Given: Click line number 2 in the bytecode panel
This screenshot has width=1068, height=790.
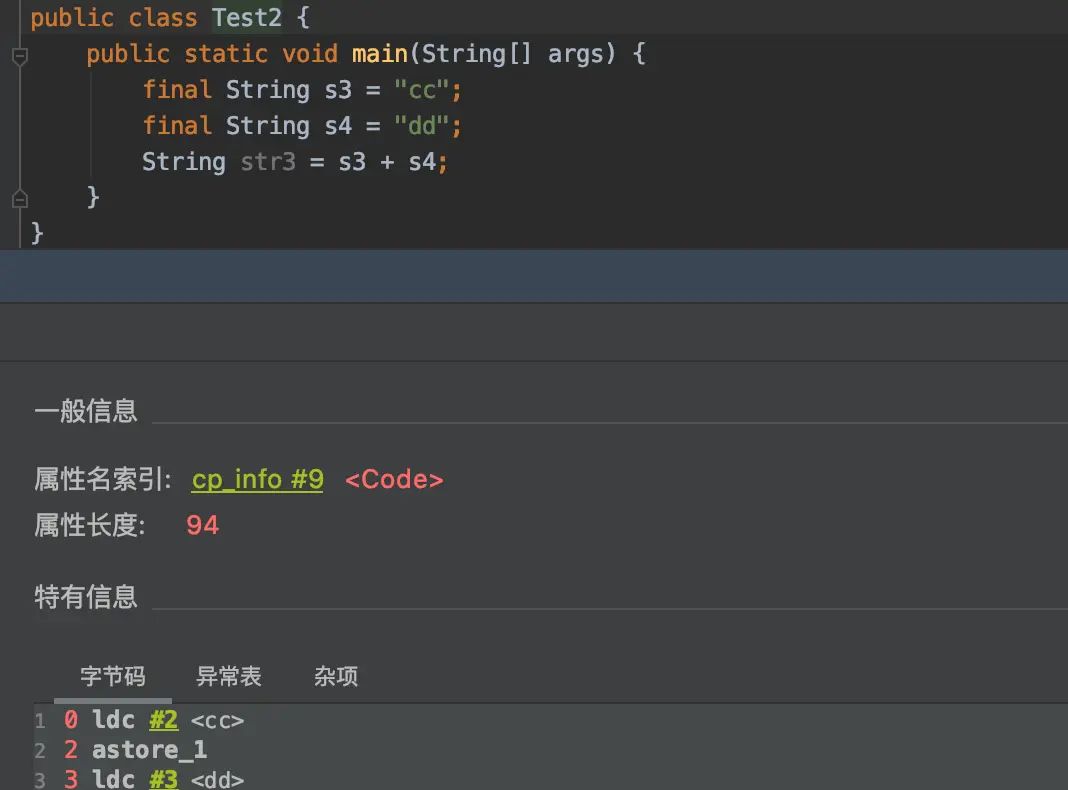Looking at the screenshot, I should (x=39, y=749).
